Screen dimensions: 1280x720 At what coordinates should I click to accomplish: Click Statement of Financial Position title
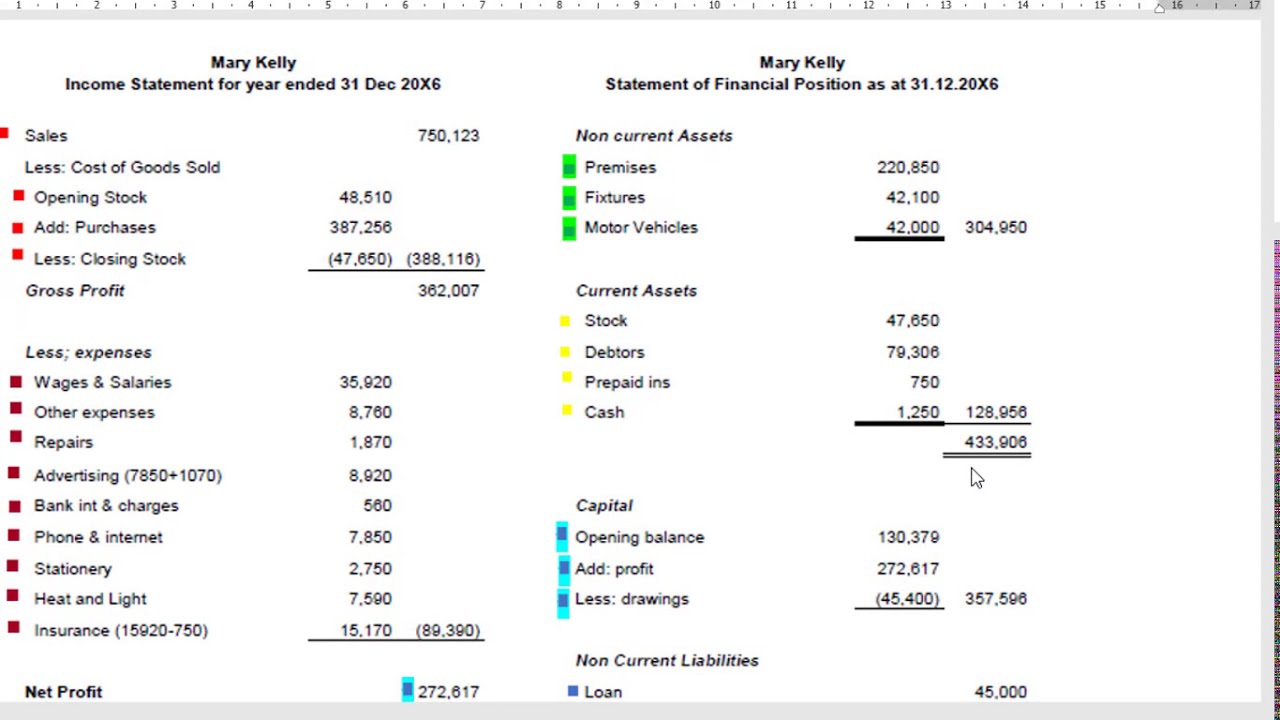click(x=802, y=84)
